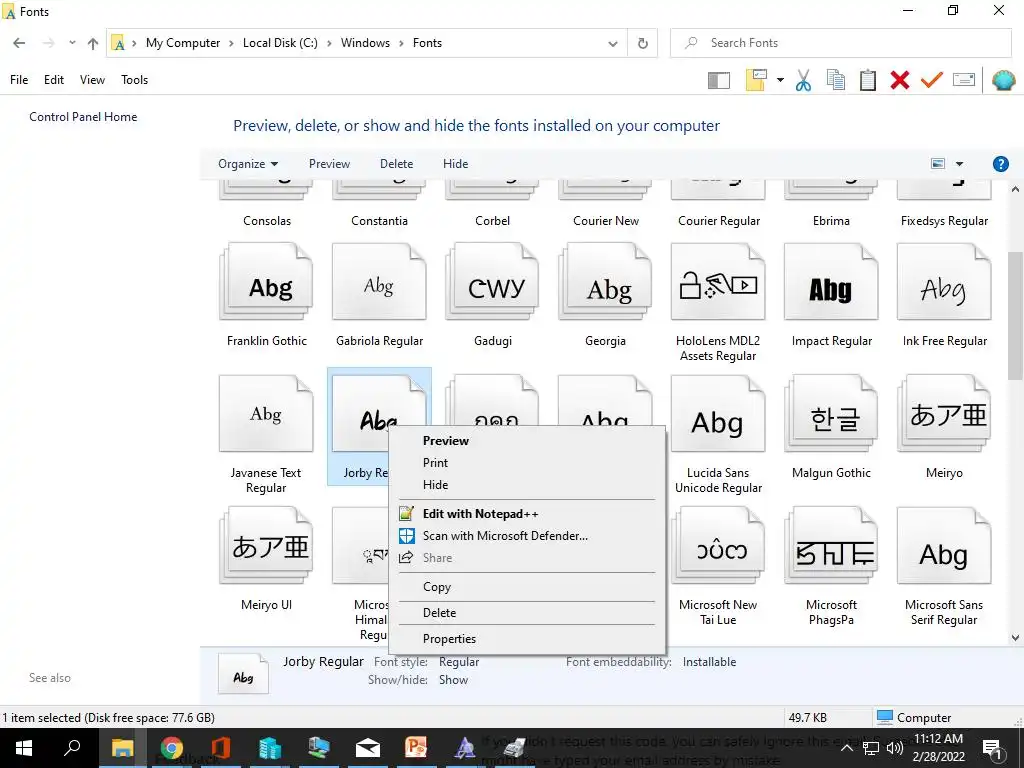Image resolution: width=1024 pixels, height=768 pixels.
Task: Expand the view options dropdown arrow
Action: coord(959,164)
